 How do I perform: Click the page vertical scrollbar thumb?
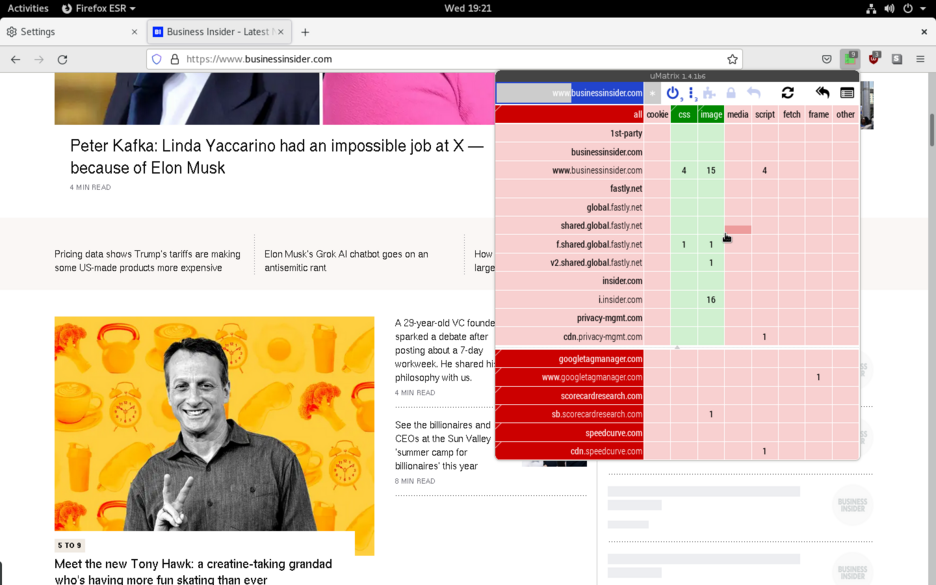pyautogui.click(x=931, y=129)
